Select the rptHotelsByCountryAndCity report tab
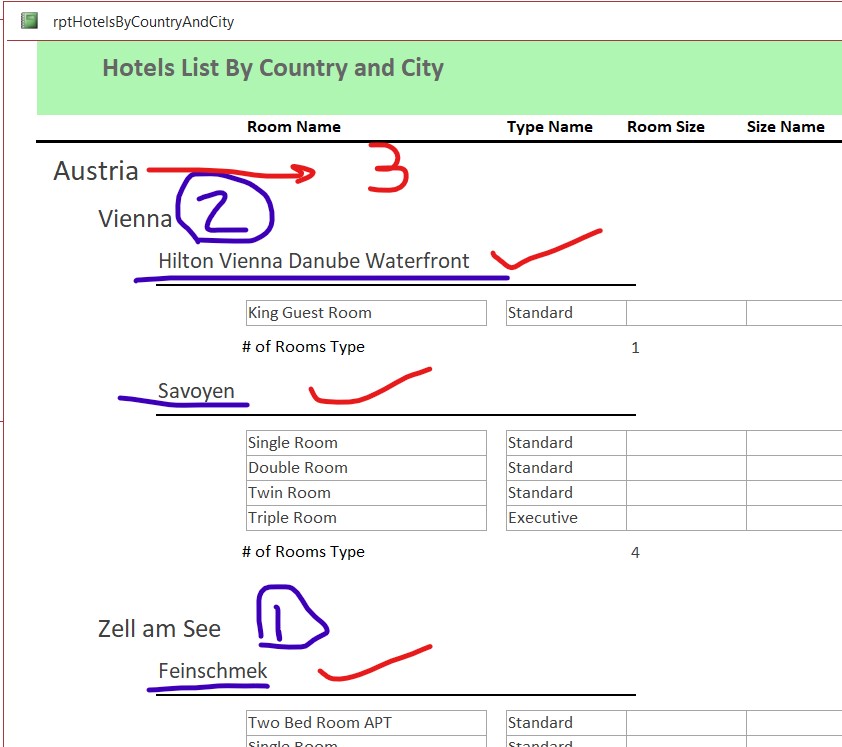 coord(143,21)
